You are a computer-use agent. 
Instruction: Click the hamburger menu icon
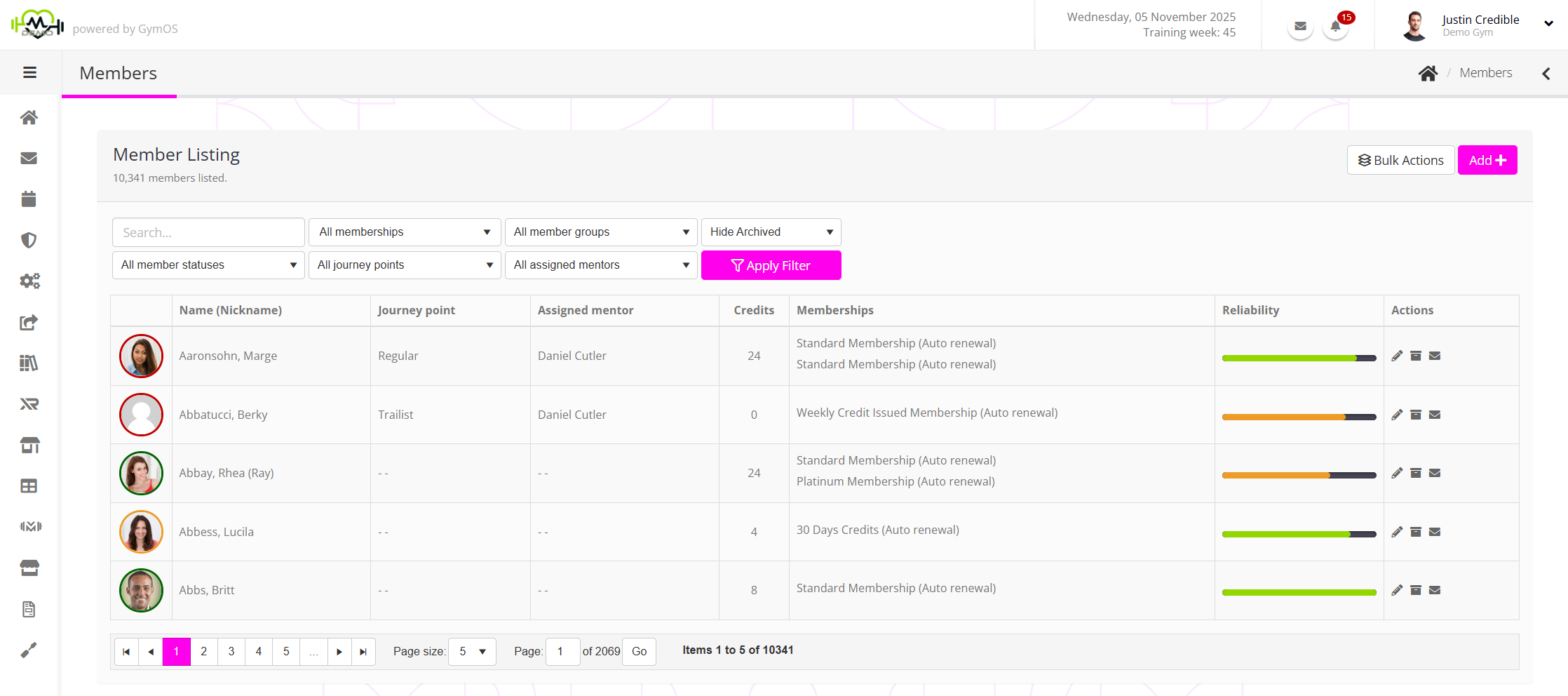click(29, 72)
